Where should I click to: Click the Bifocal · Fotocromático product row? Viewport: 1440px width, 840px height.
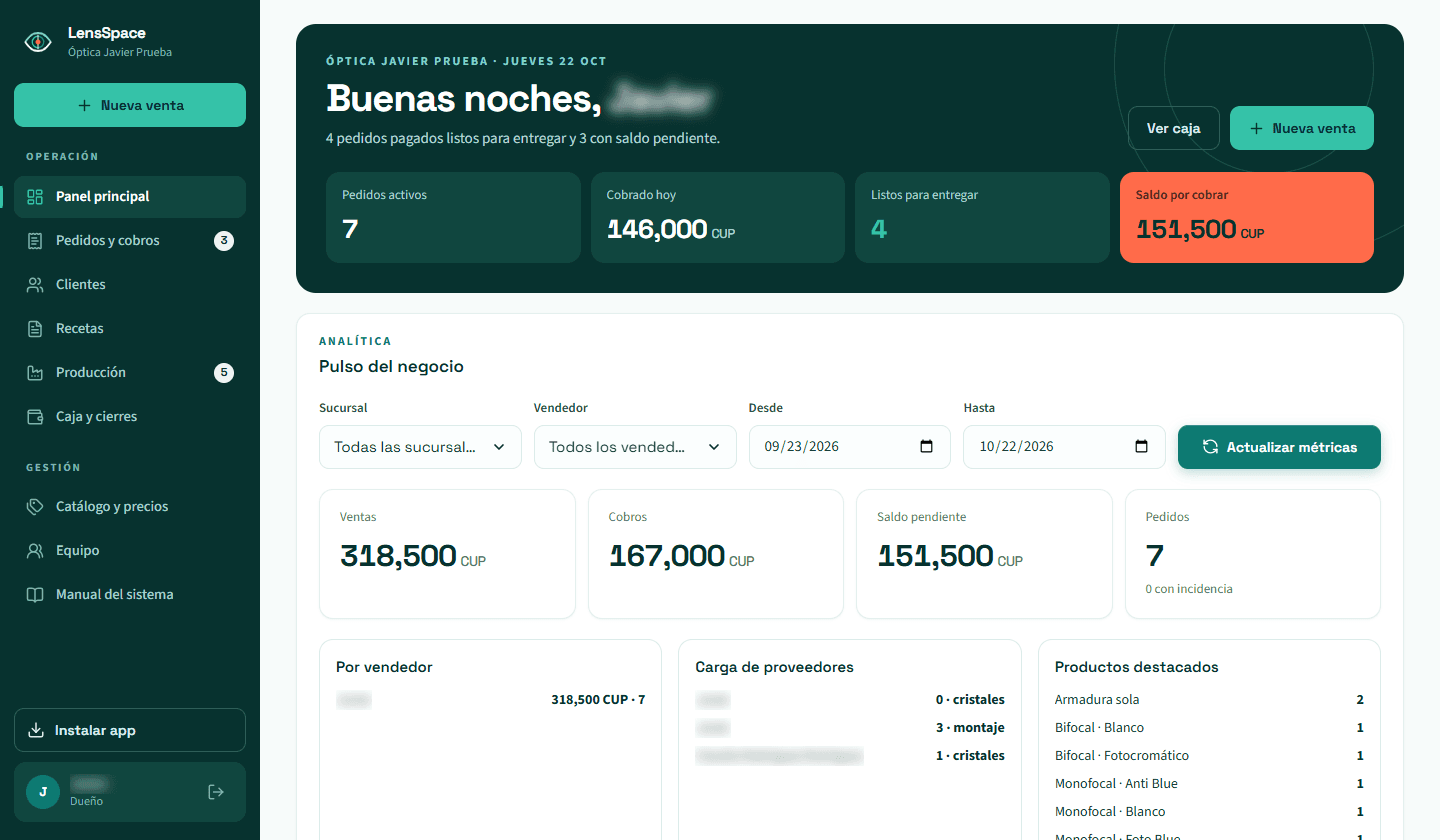point(1209,756)
